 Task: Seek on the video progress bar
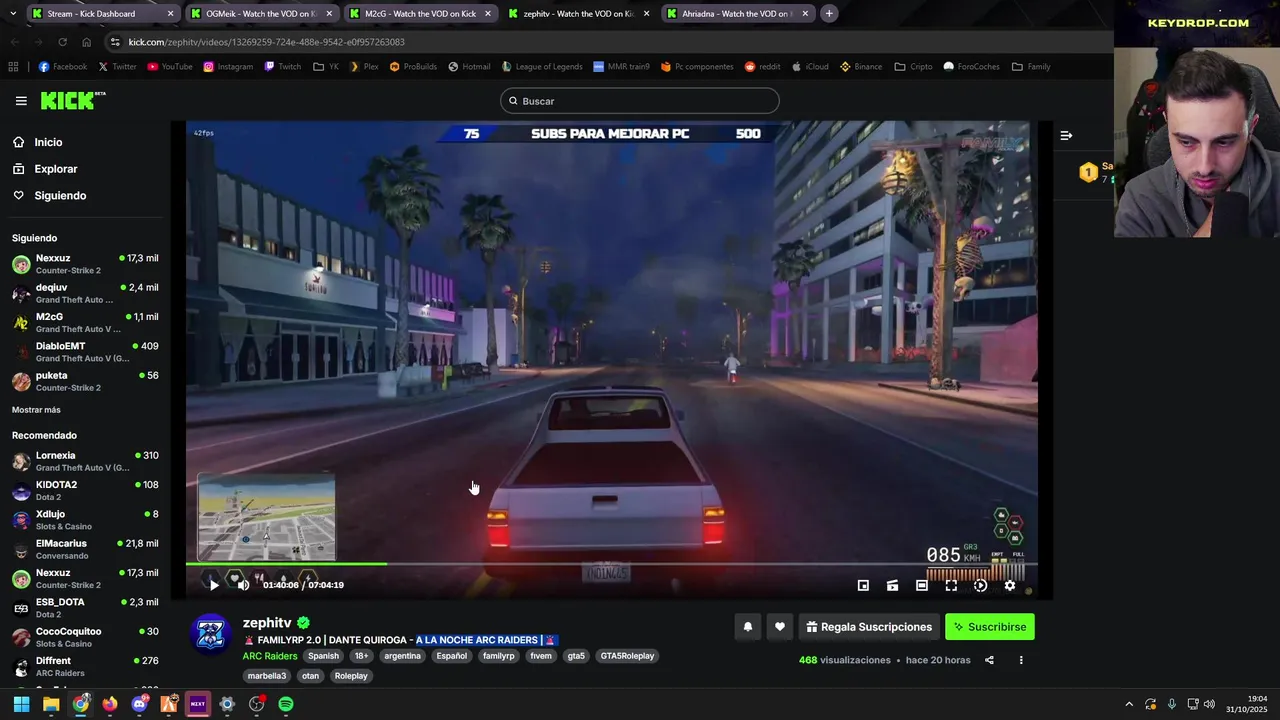[x=611, y=564]
